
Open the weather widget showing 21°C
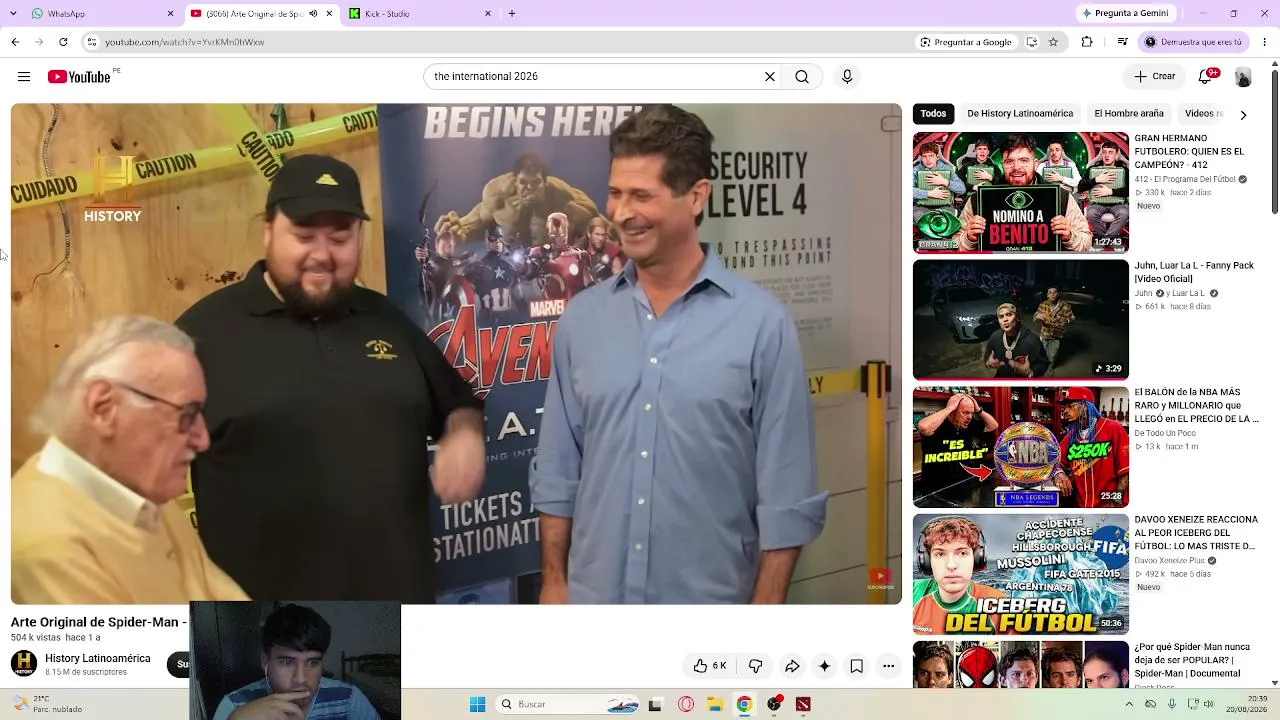point(45,704)
